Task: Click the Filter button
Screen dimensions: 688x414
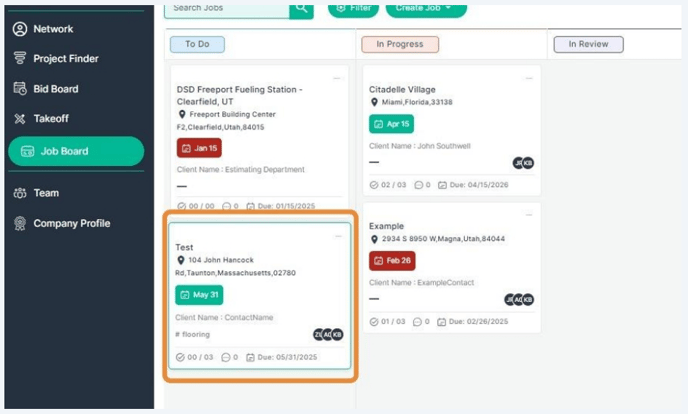Action: tap(354, 8)
